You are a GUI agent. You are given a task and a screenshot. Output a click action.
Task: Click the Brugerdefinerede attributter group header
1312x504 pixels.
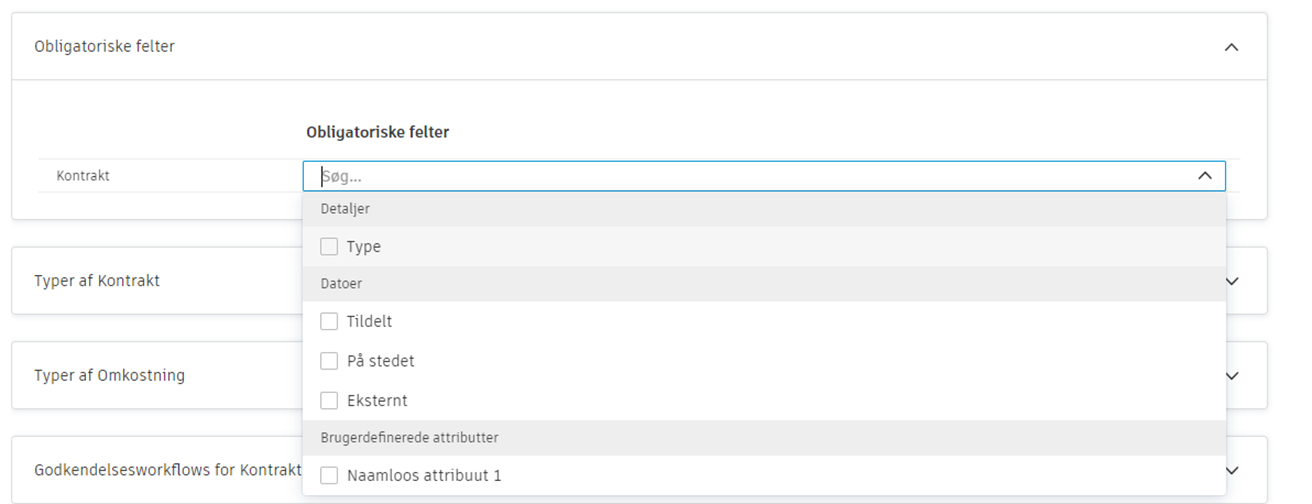409,438
